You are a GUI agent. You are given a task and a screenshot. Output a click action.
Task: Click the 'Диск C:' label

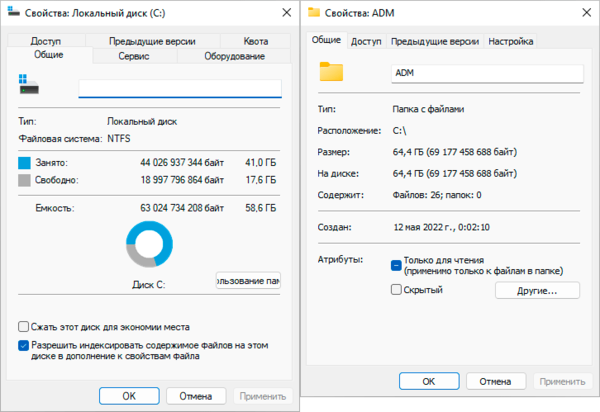pos(148,285)
